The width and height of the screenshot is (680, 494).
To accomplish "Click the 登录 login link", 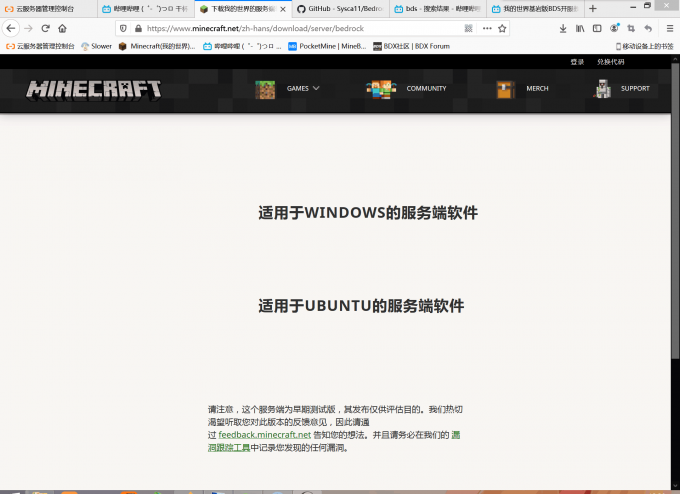I will [x=577, y=62].
